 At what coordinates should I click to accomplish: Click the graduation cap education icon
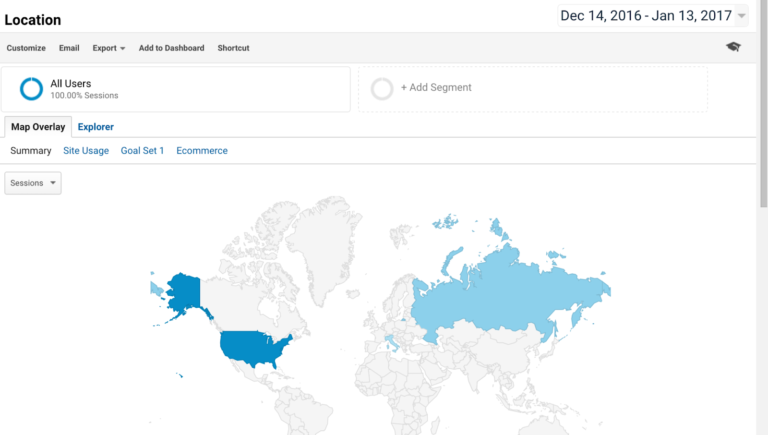(x=733, y=47)
